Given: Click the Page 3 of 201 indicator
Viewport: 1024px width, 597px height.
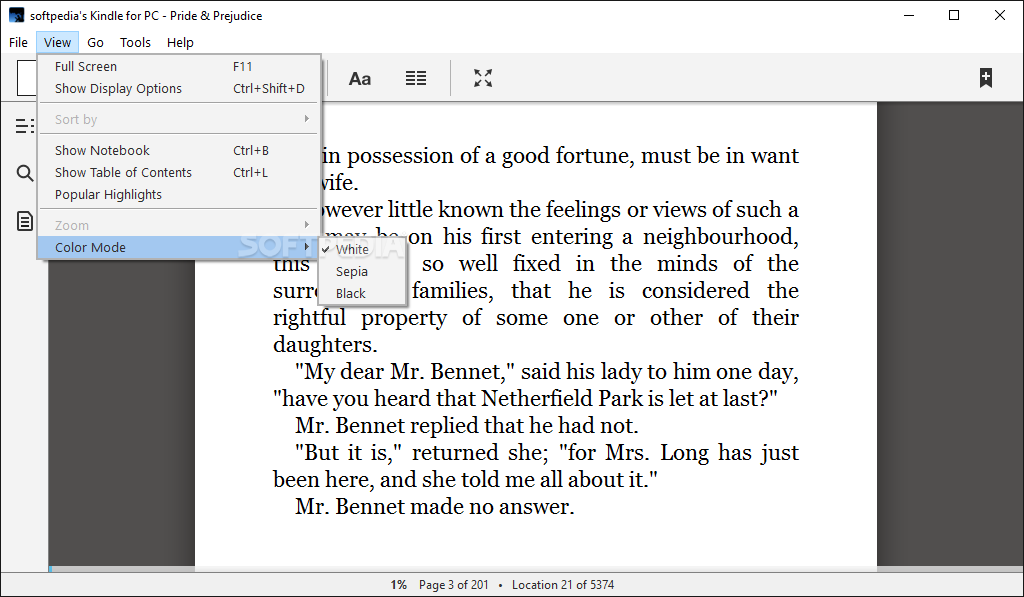Looking at the screenshot, I should tap(454, 585).
